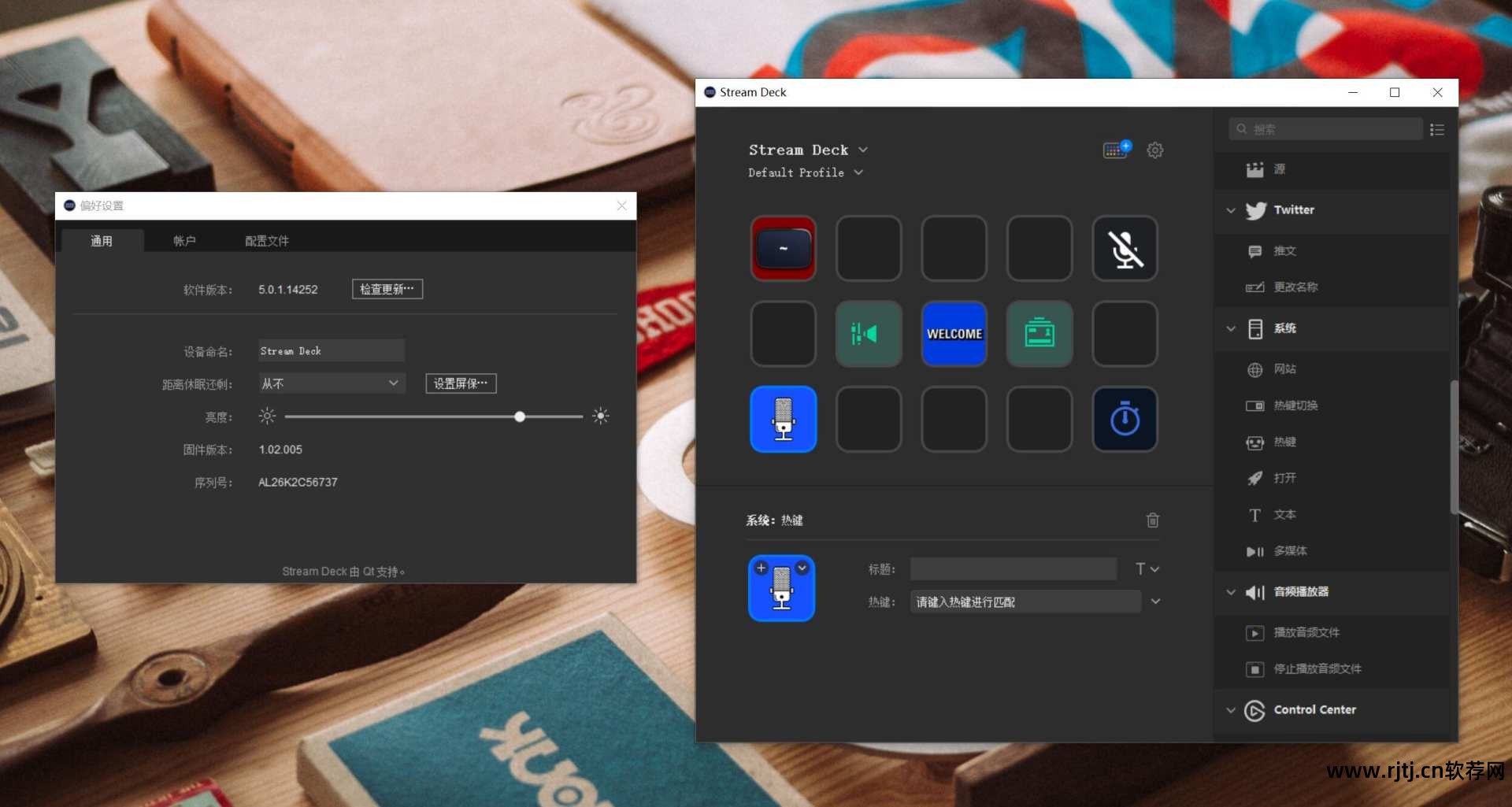Switch to the 通用 tab
The height and width of the screenshot is (807, 1512).
coord(102,241)
